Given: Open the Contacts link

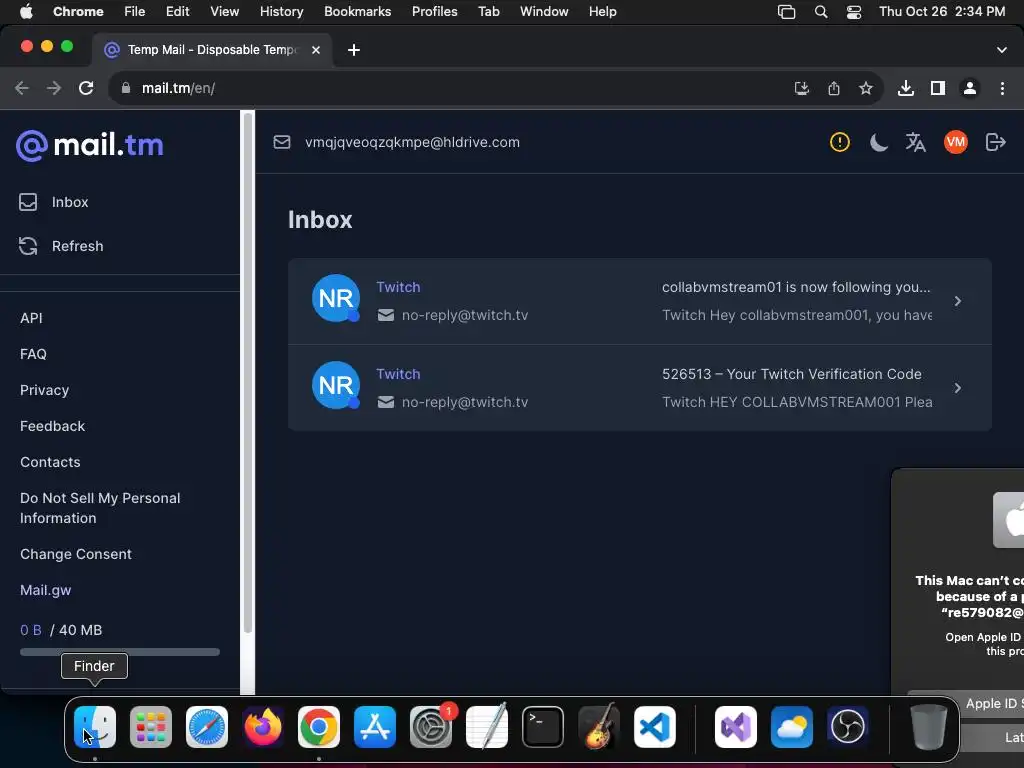Looking at the screenshot, I should pos(50,462).
